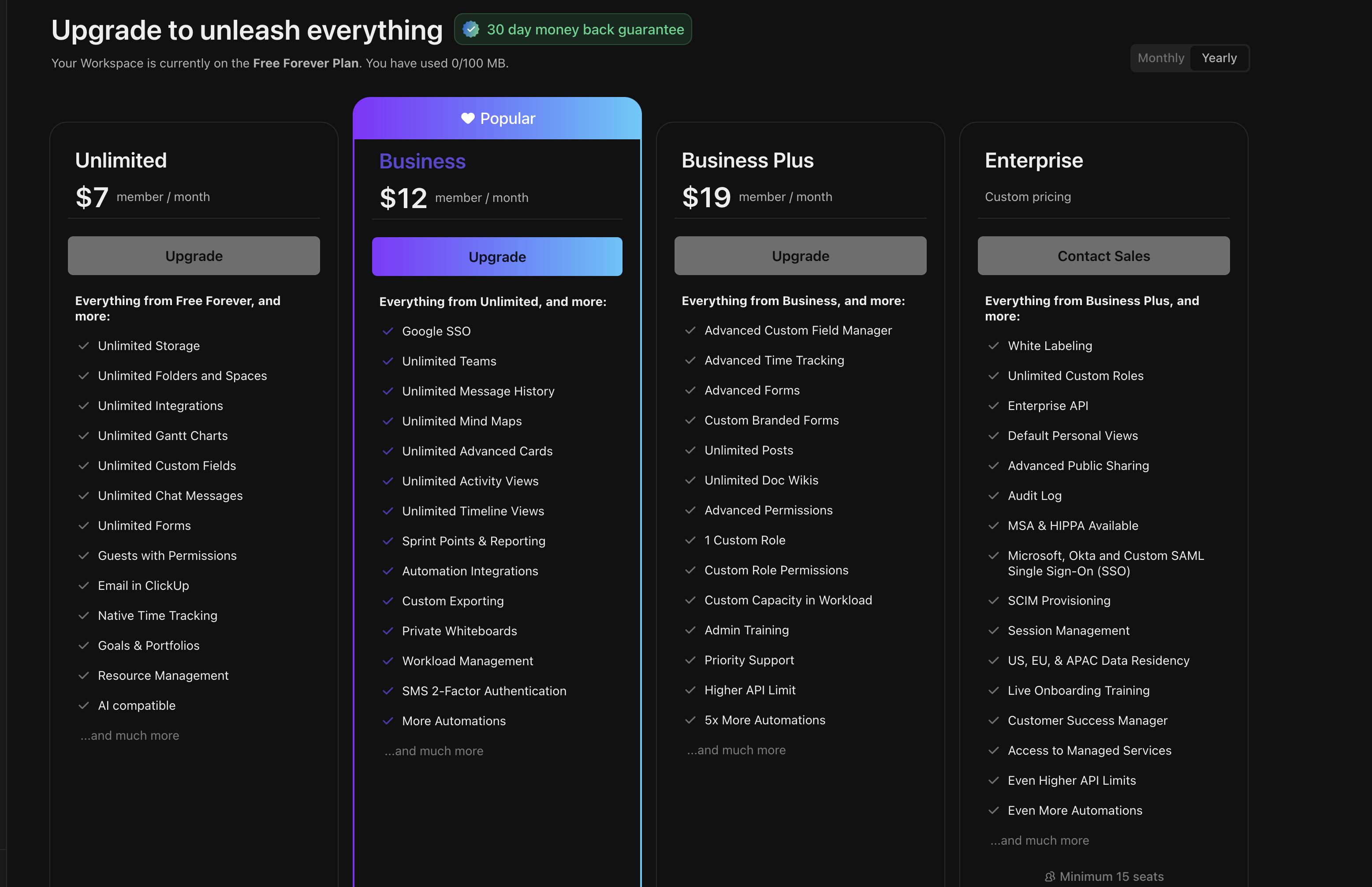This screenshot has height=887, width=1372.
Task: Click the Business Plus plan title
Action: click(x=747, y=160)
